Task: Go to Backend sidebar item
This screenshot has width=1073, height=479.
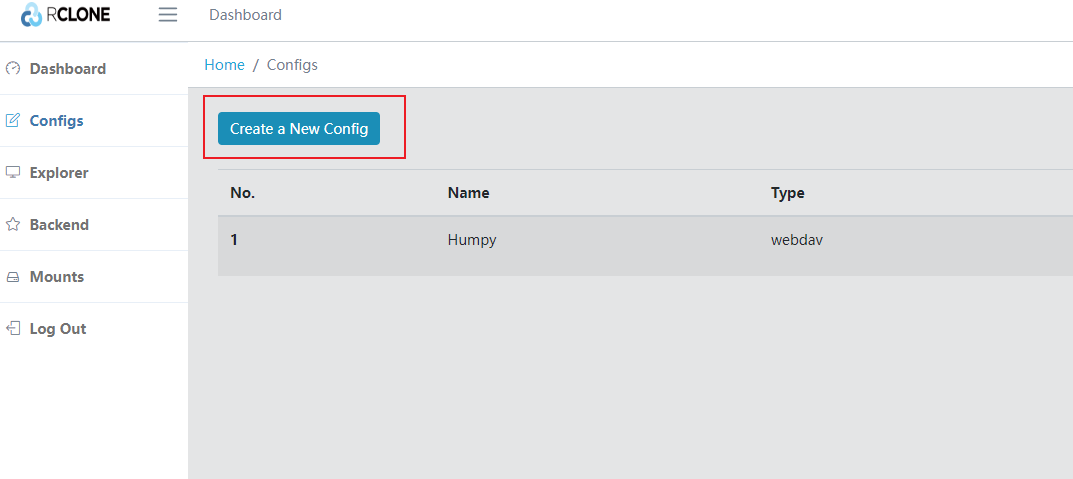Action: click(x=59, y=225)
